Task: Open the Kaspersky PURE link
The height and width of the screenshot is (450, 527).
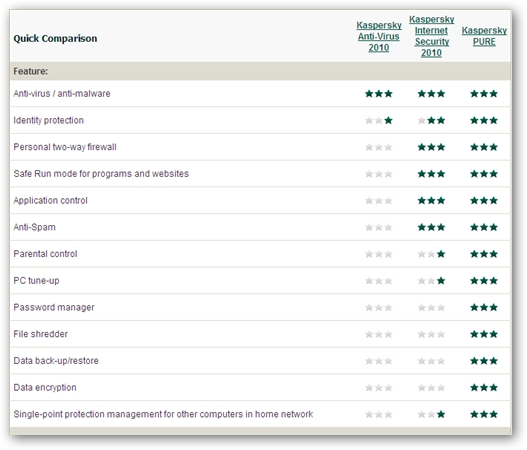Action: [484, 36]
